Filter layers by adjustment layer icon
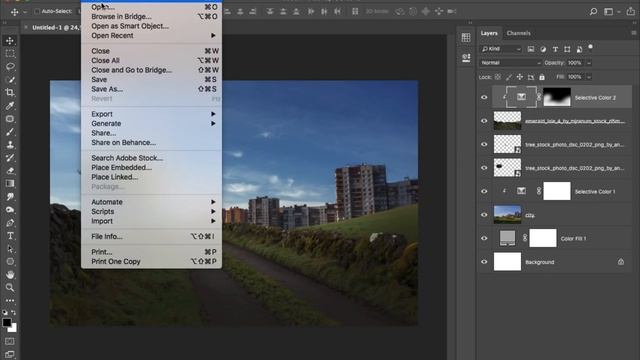This screenshot has width=640, height=360. (543, 49)
